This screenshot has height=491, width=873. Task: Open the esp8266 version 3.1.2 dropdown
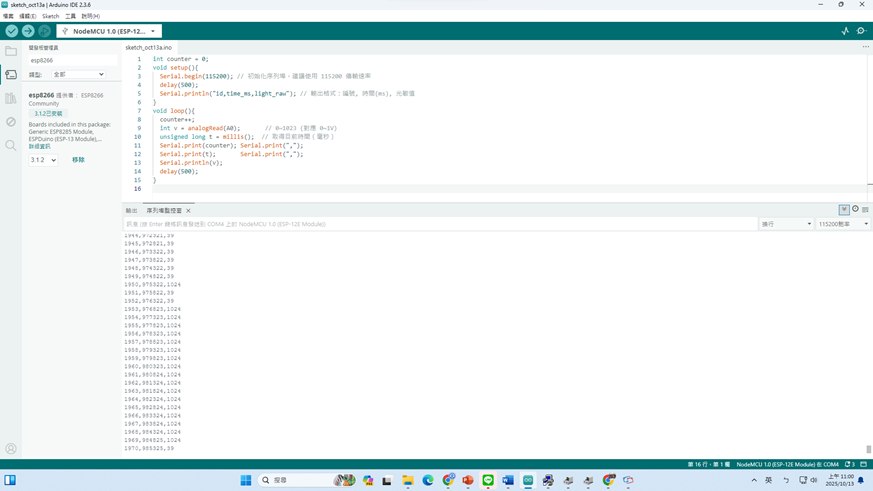[x=43, y=160]
